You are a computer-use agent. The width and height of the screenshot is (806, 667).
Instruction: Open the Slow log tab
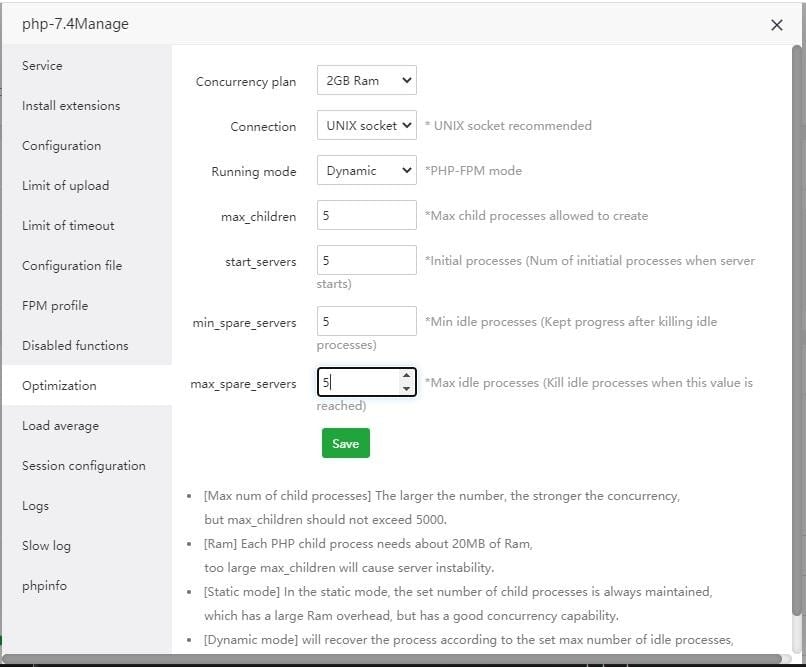46,546
